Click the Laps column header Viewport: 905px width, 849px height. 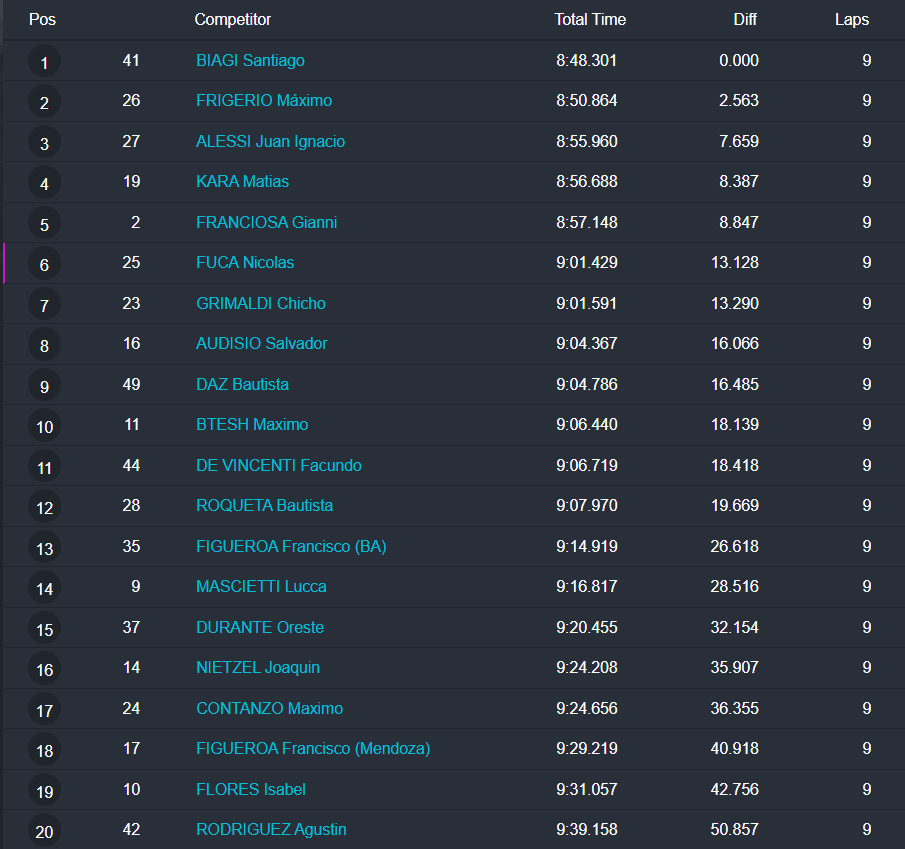pos(852,19)
